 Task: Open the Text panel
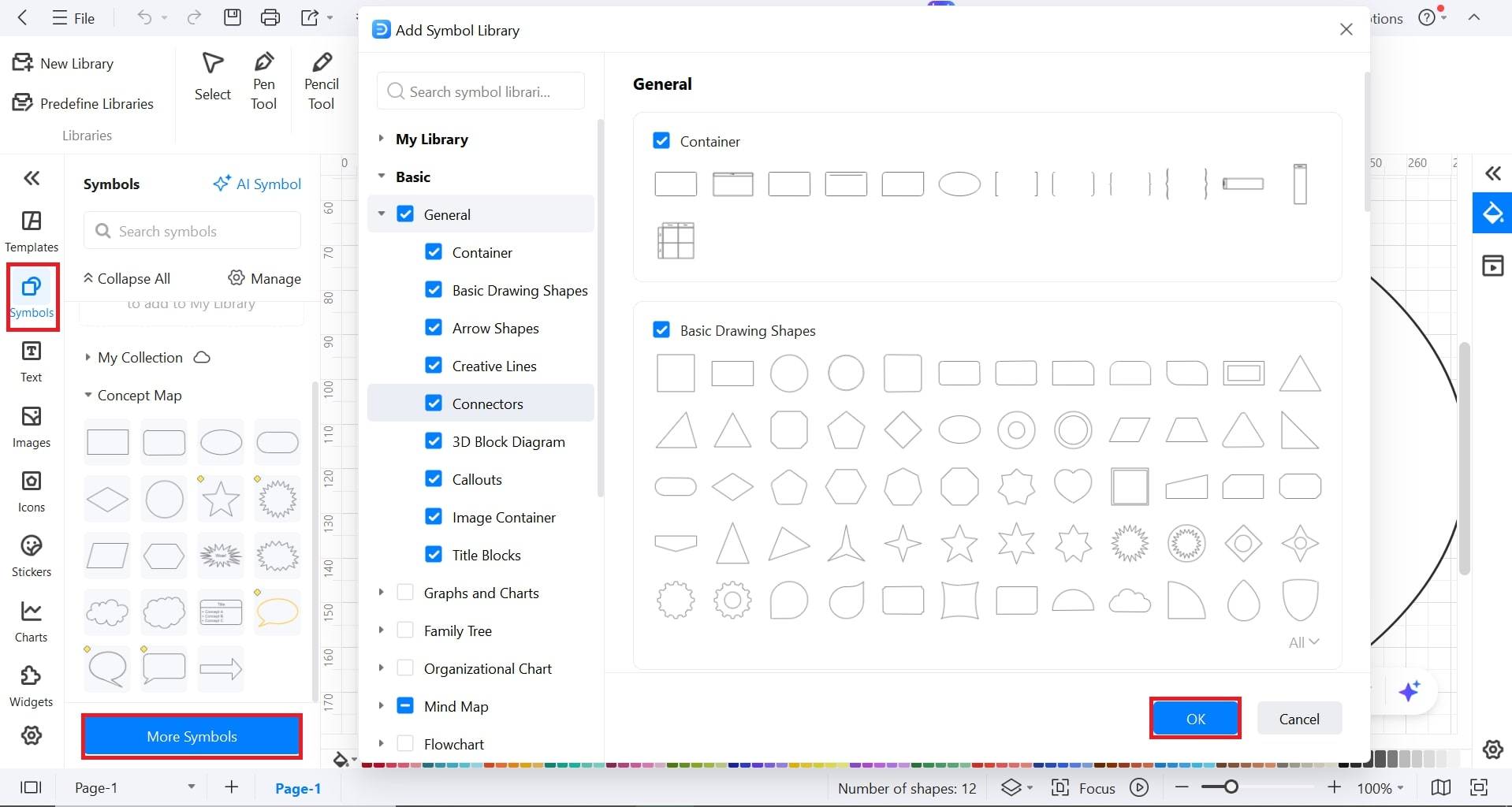(x=32, y=362)
